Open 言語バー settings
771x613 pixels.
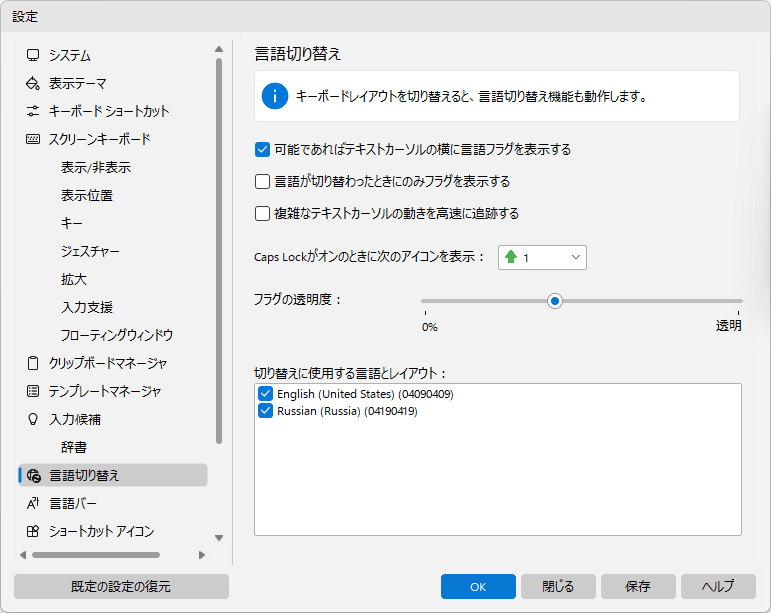click(73, 504)
